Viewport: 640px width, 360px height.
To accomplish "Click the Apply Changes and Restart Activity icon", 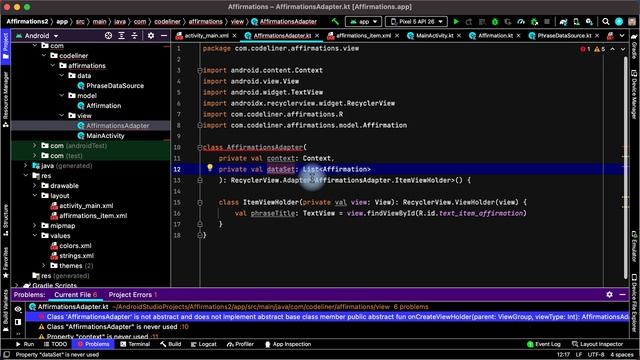I will [469, 22].
